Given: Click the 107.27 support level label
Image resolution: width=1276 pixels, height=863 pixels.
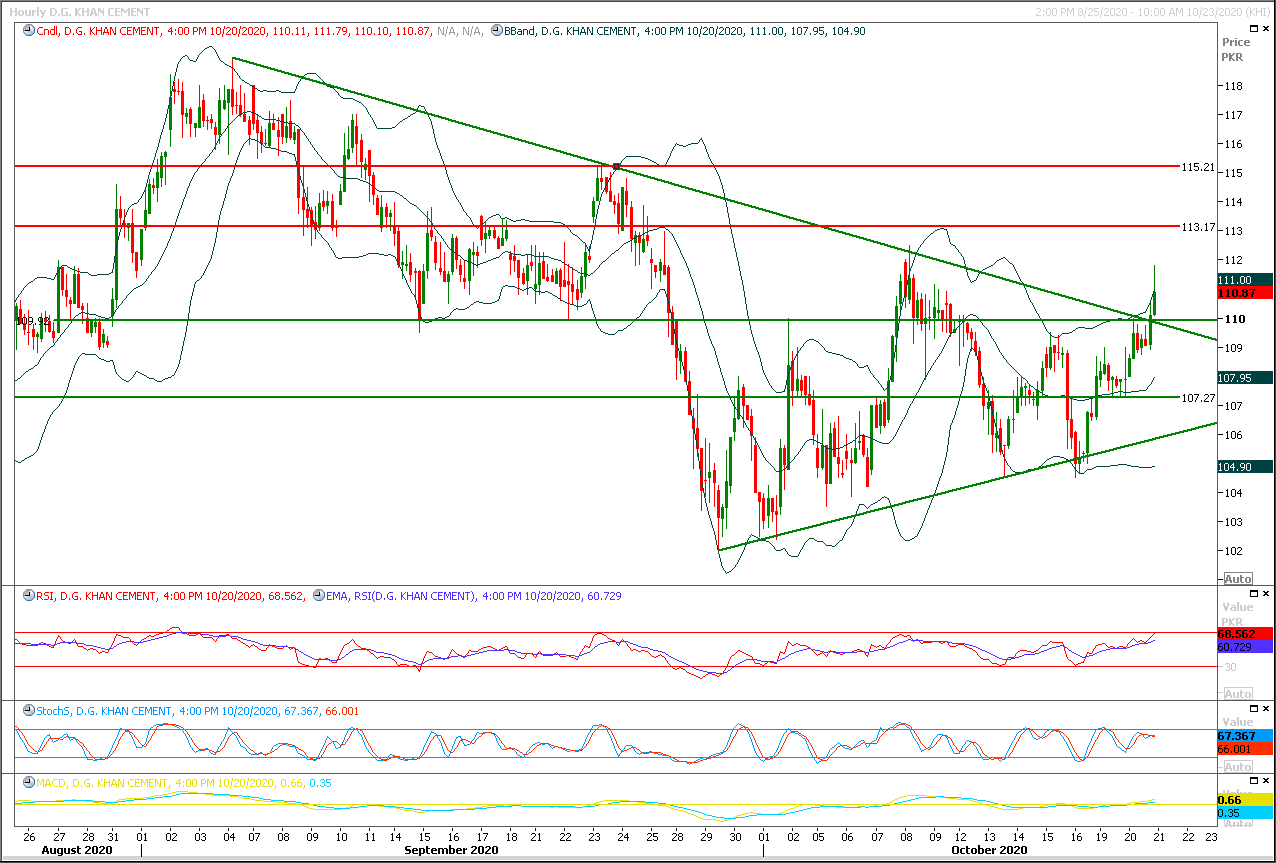Looking at the screenshot, I should (x=1197, y=398).
